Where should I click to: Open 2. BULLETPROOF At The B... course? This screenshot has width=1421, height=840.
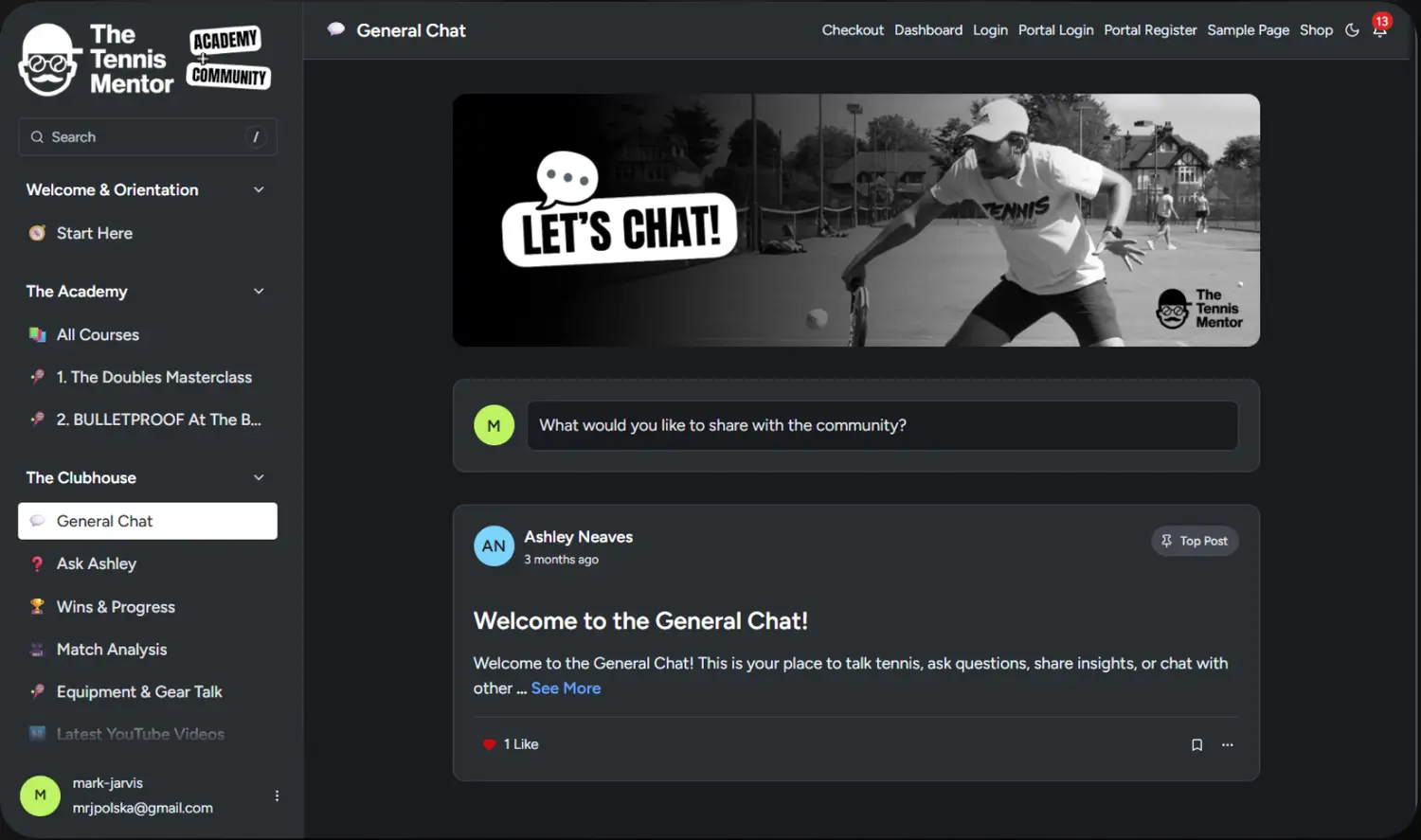pos(148,419)
